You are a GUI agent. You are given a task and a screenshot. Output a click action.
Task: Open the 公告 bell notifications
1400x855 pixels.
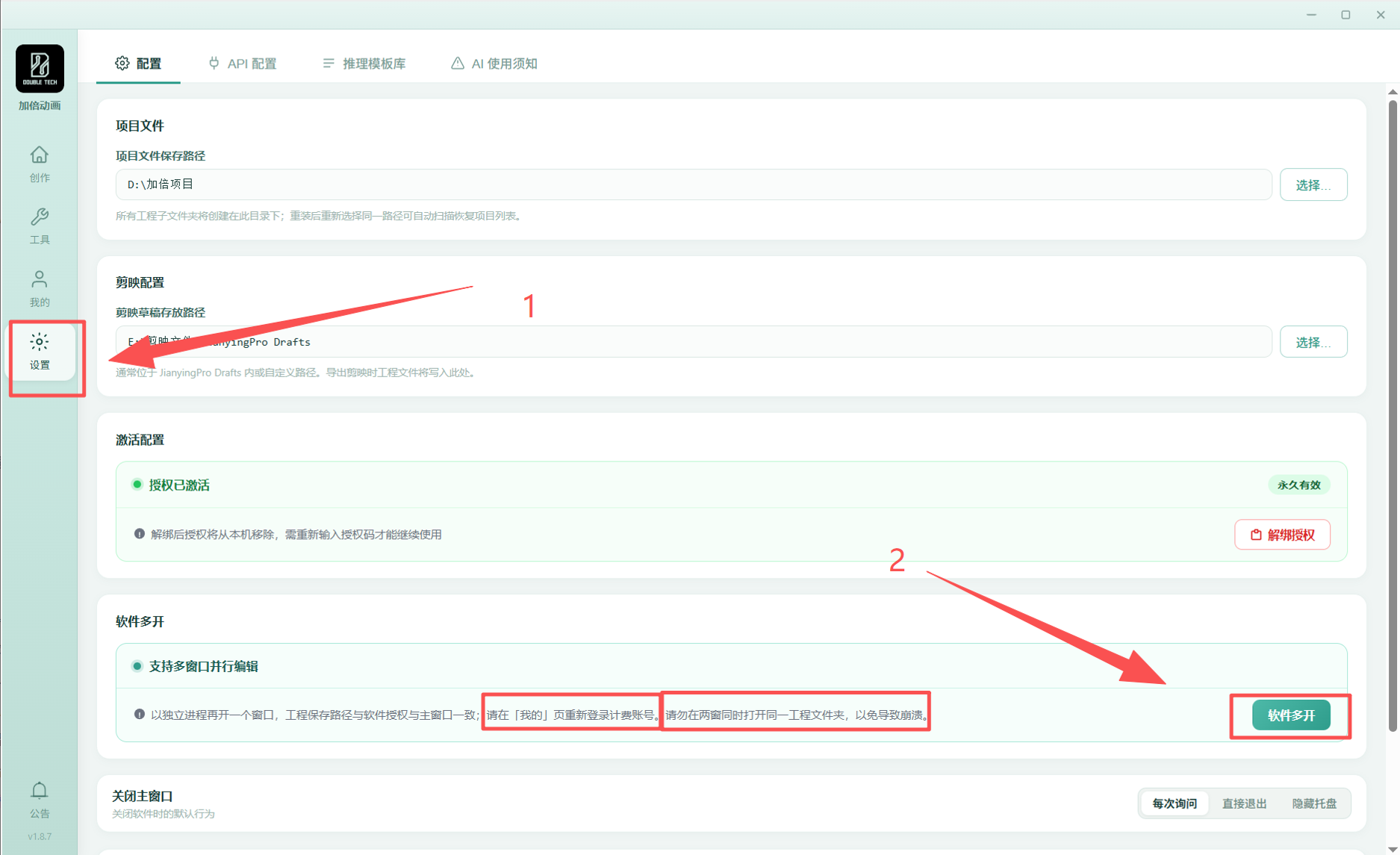point(40,800)
